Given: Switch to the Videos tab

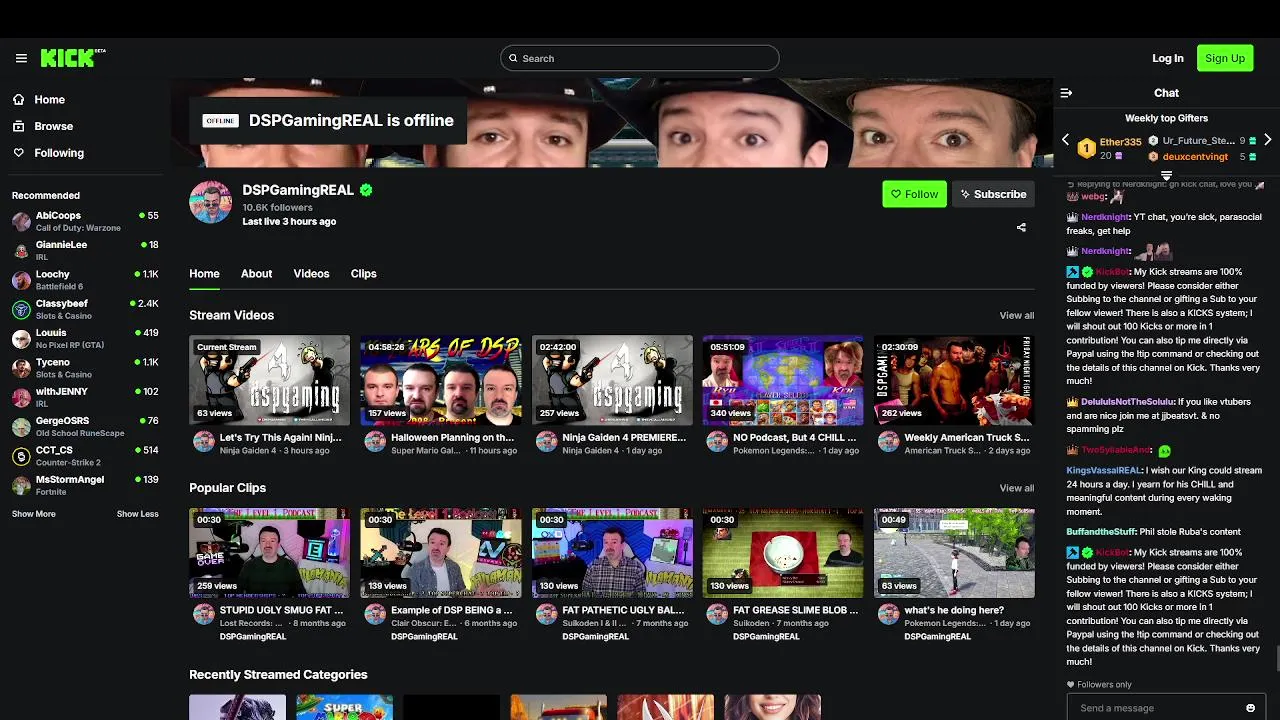Looking at the screenshot, I should [x=311, y=274].
